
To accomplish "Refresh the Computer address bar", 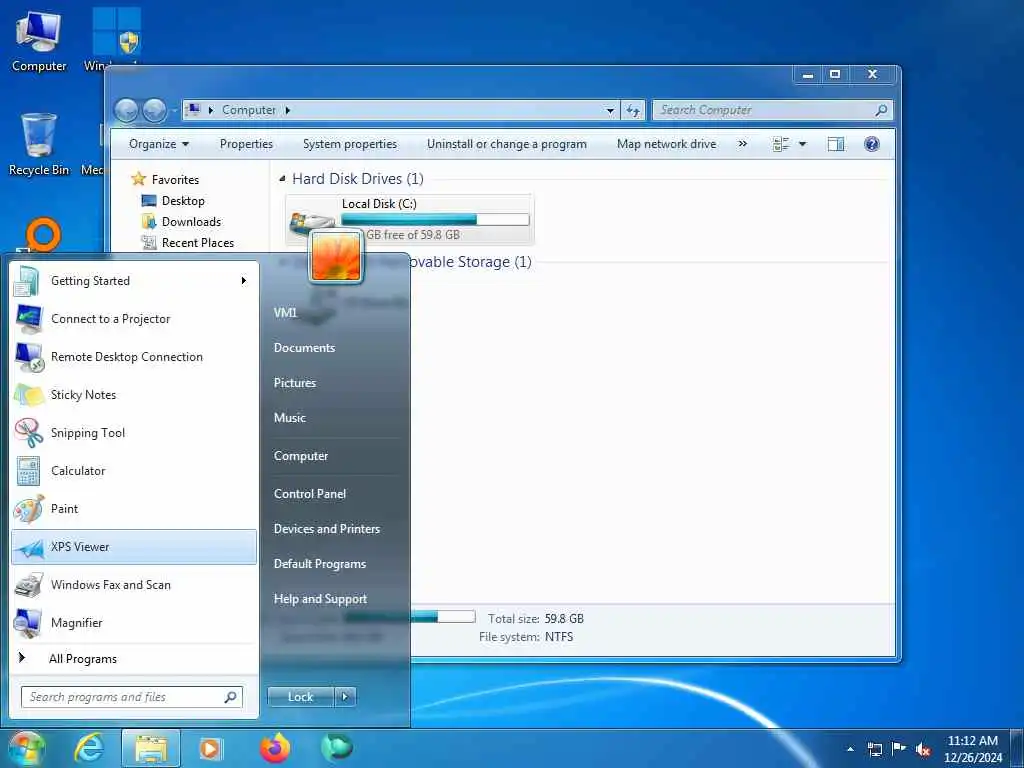I will coord(633,110).
